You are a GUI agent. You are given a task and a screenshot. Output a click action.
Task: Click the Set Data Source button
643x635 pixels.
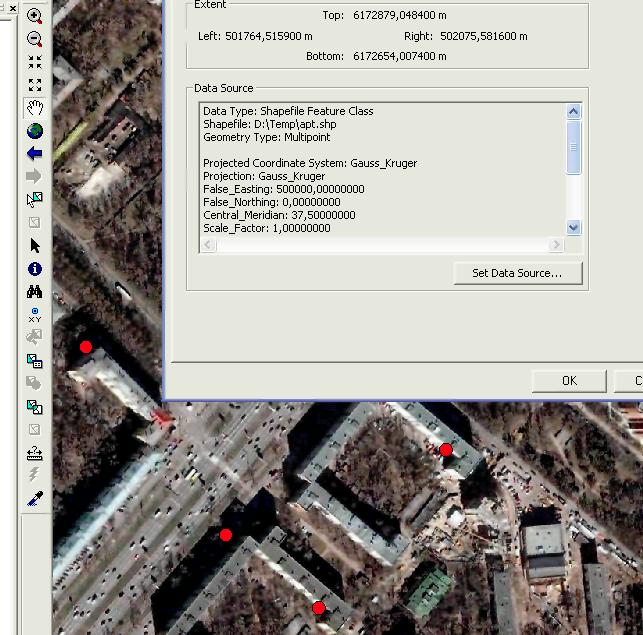(518, 273)
